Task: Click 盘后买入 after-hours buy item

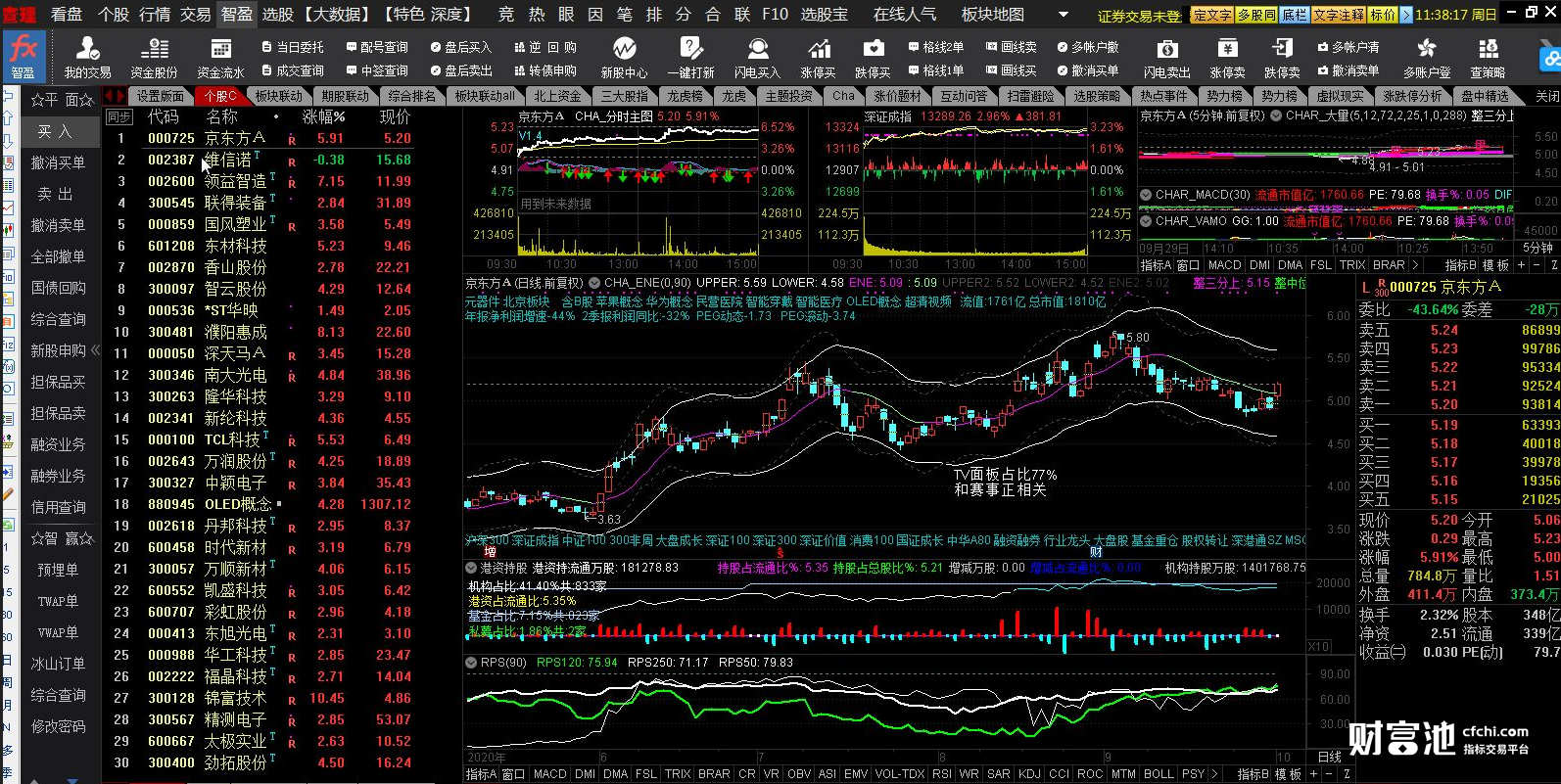Action: 461,47
